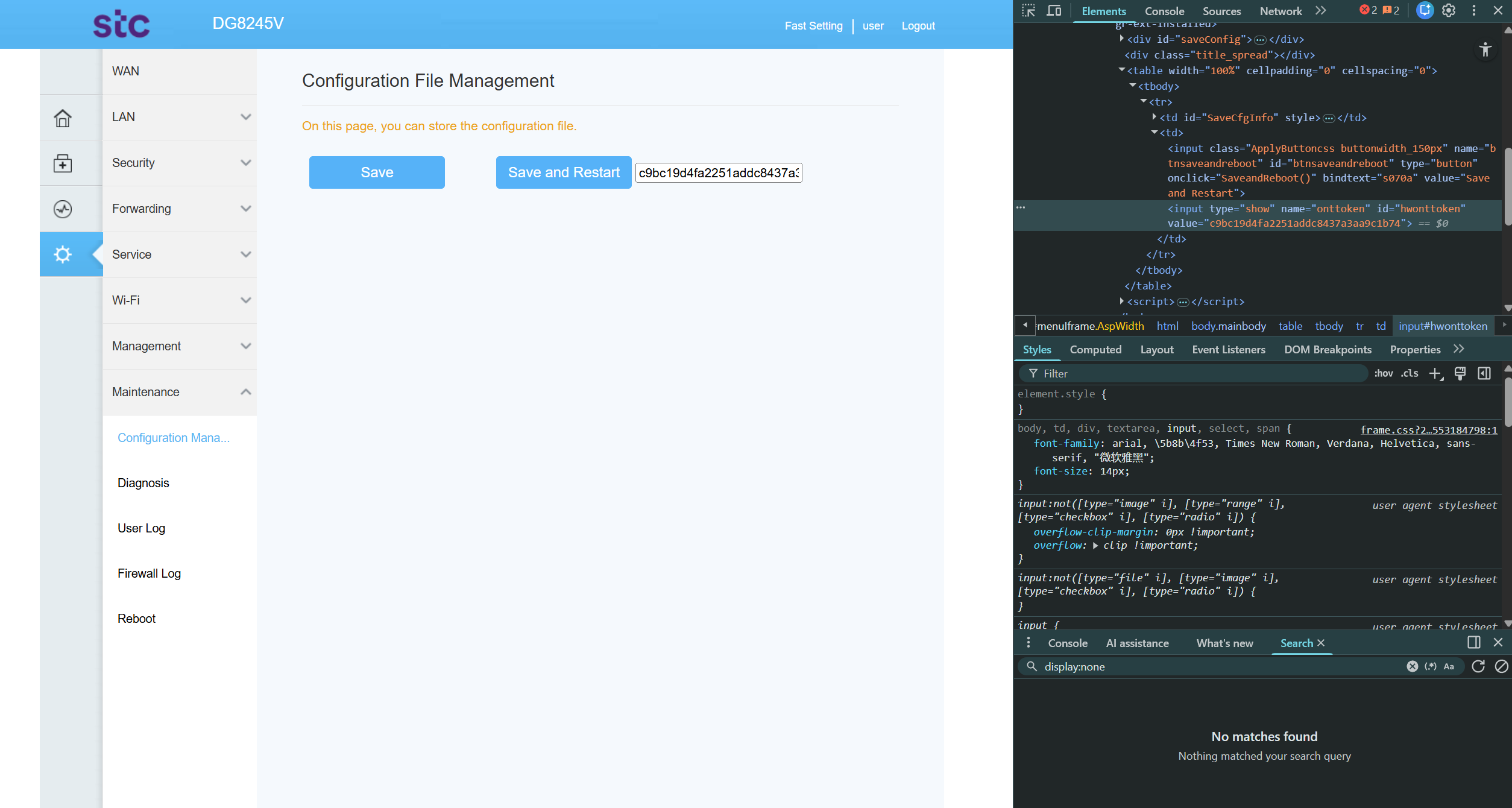Switch to the Computed styles tab
The width and height of the screenshot is (1512, 808).
[1095, 350]
